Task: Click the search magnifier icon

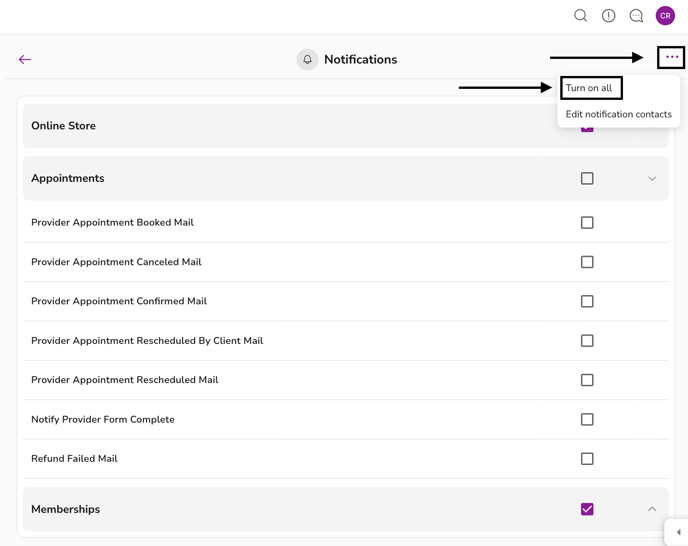Action: coord(580,16)
